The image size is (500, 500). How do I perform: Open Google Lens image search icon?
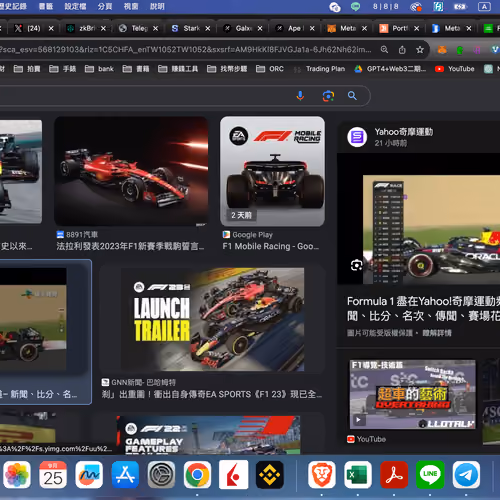(328, 96)
